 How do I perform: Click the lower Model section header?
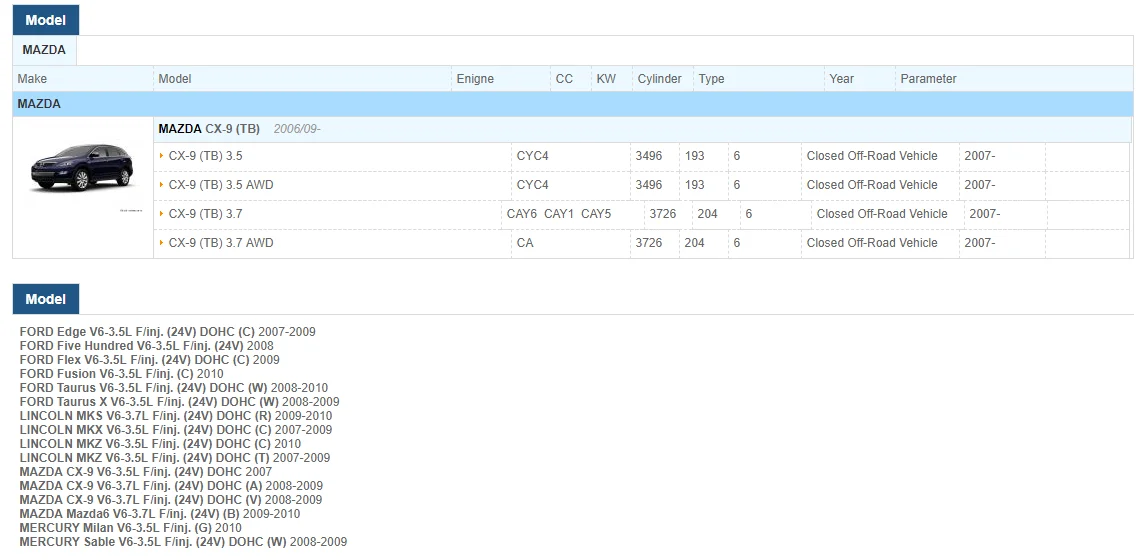(x=46, y=299)
